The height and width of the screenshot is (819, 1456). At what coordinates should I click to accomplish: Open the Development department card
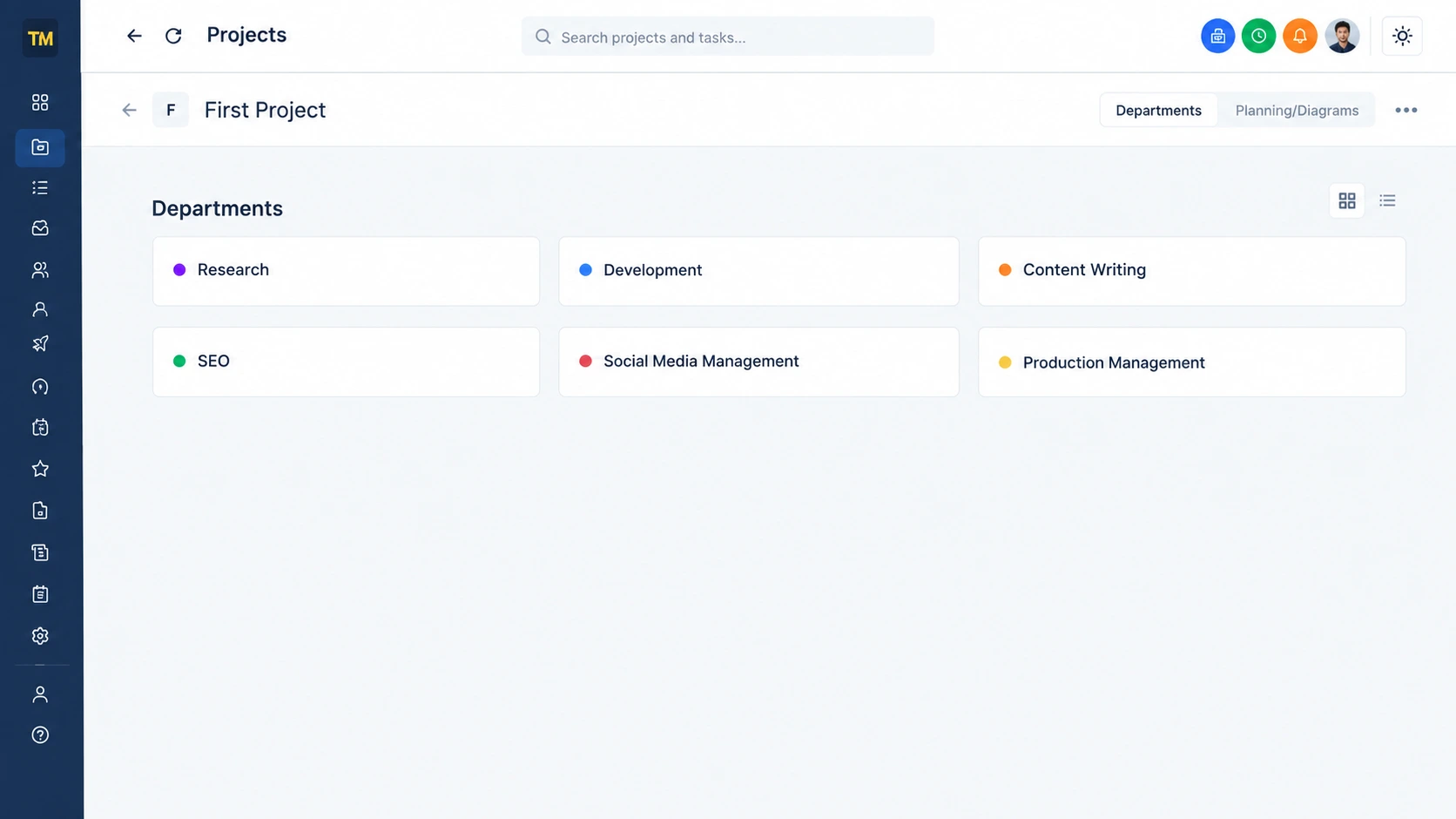click(x=758, y=271)
